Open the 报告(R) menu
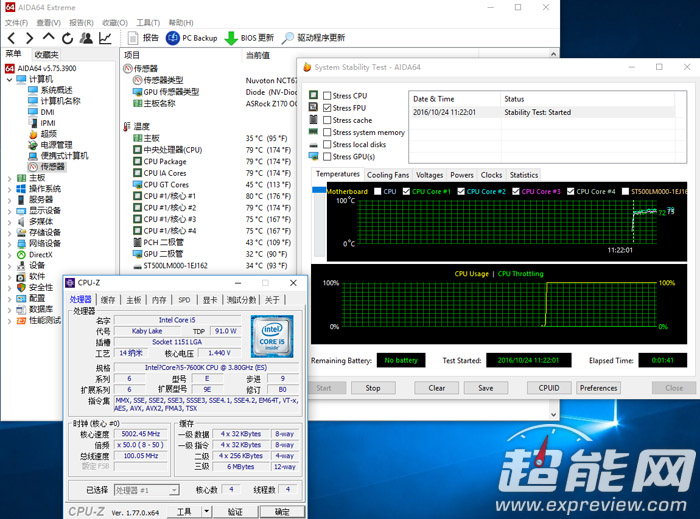Image resolution: width=700 pixels, height=519 pixels. coord(81,23)
